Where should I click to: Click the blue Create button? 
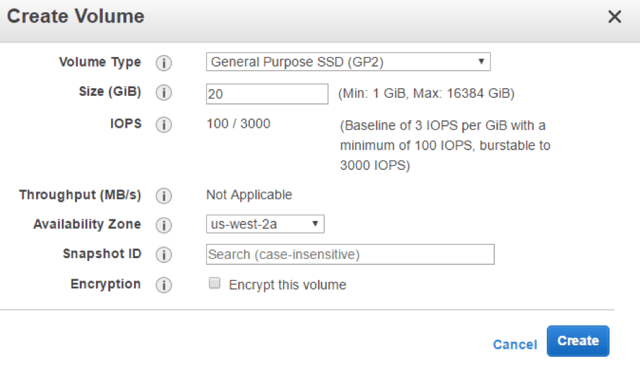(x=578, y=341)
